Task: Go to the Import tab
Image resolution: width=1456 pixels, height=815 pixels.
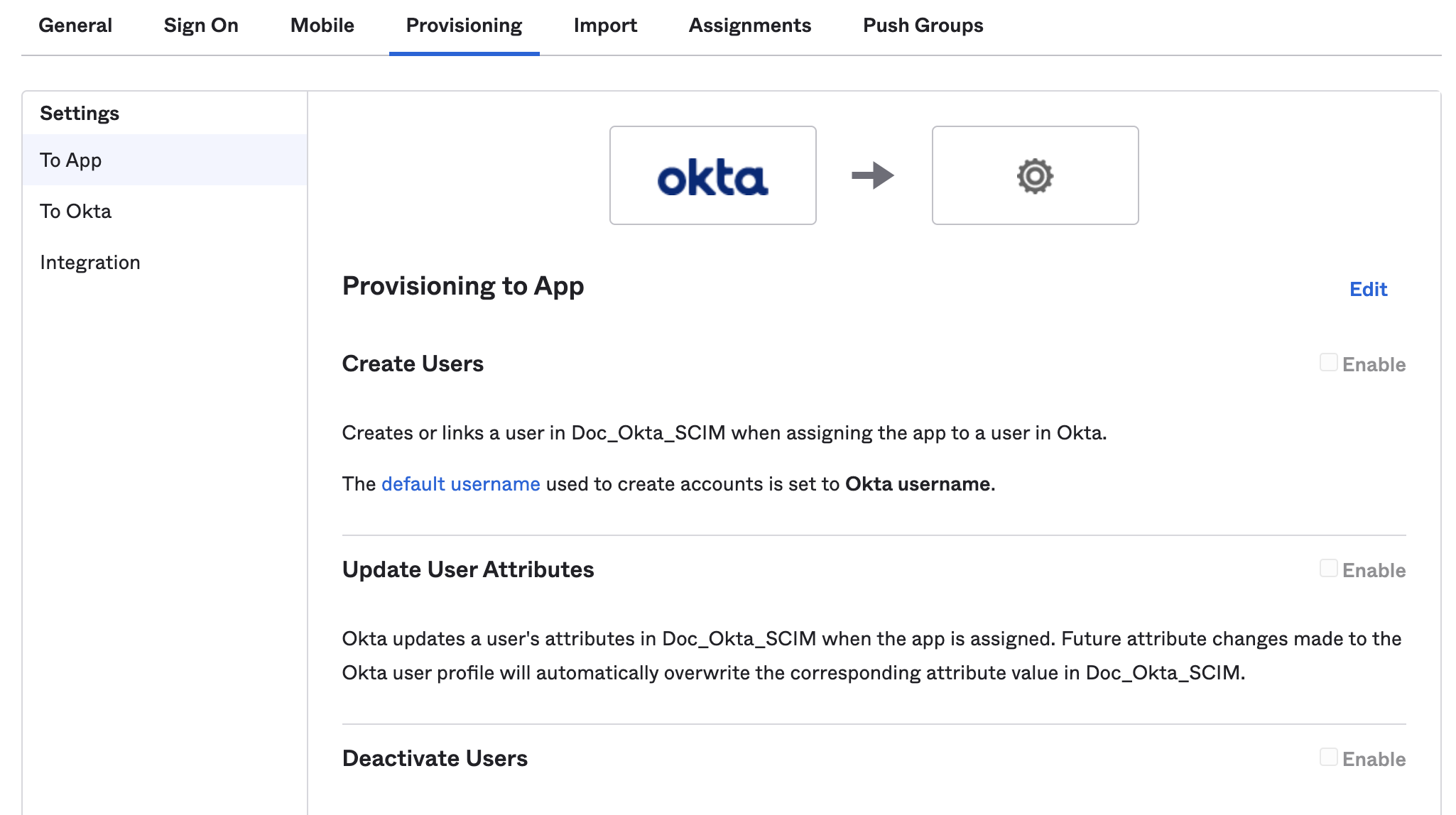Action: tap(605, 26)
